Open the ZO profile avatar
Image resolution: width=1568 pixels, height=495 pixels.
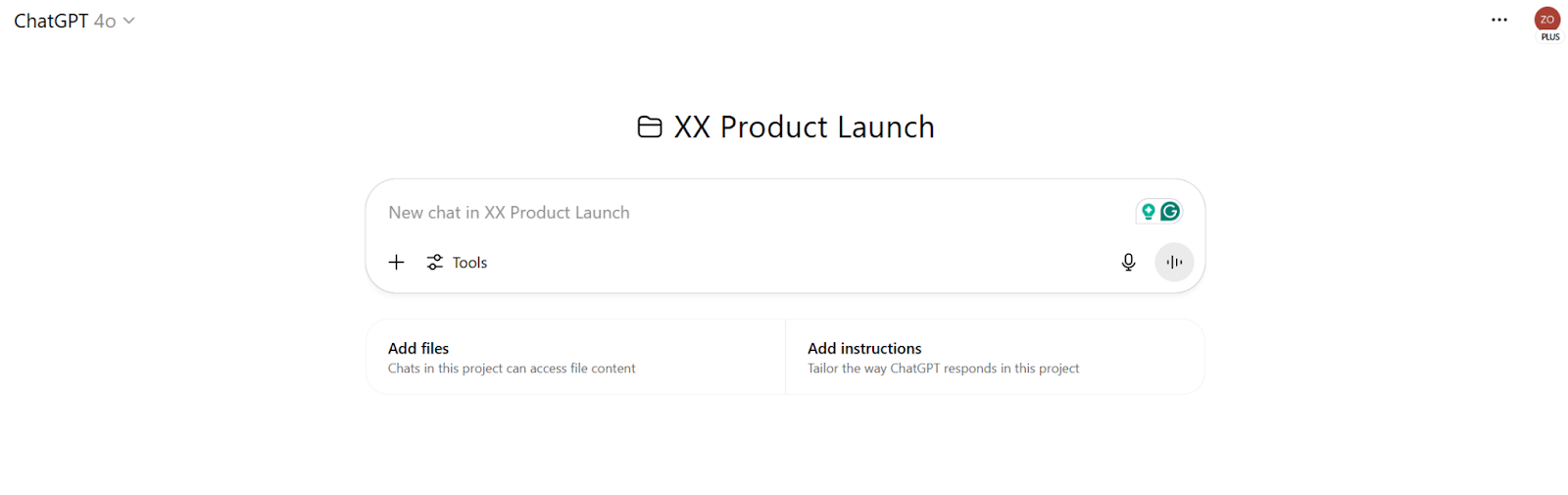point(1547,20)
